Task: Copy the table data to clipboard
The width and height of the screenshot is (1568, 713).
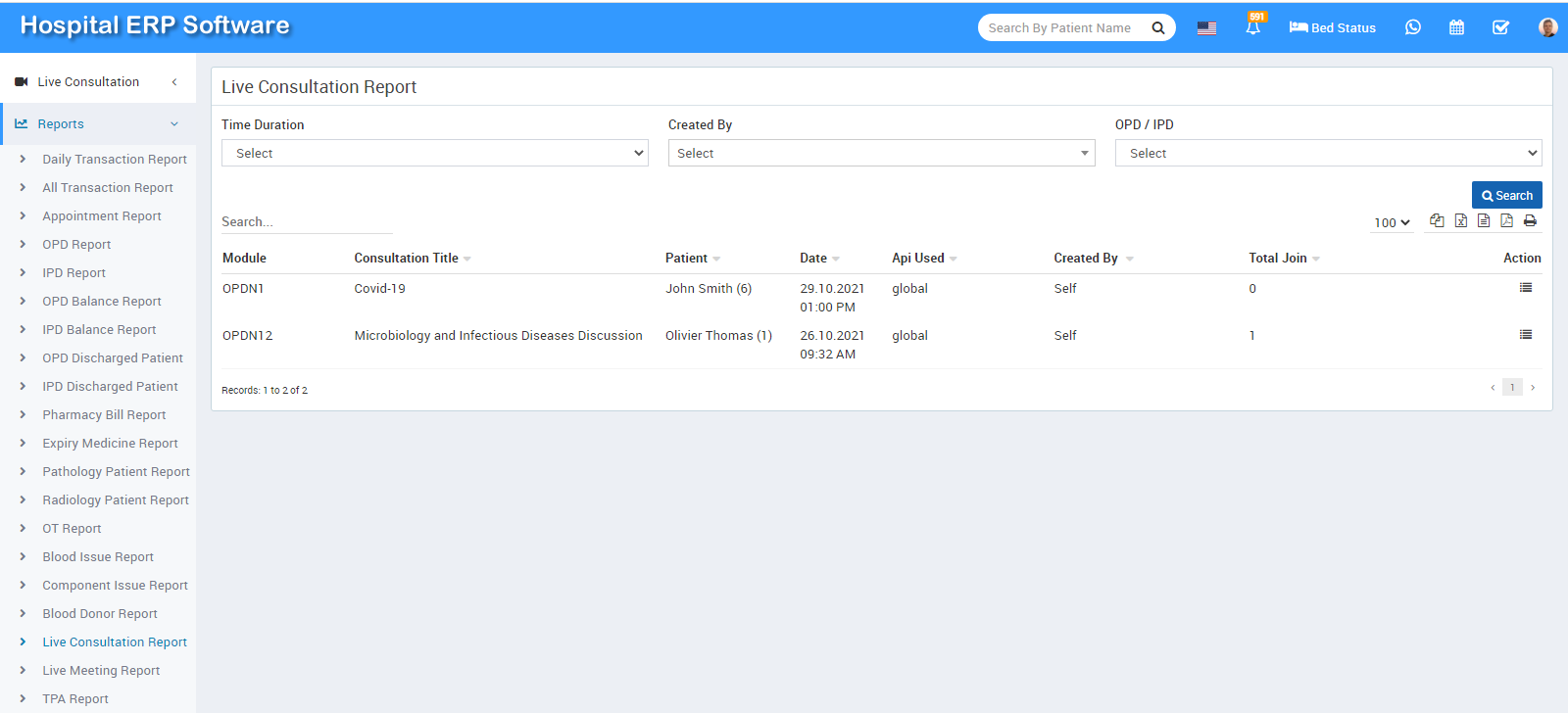Action: click(1437, 221)
